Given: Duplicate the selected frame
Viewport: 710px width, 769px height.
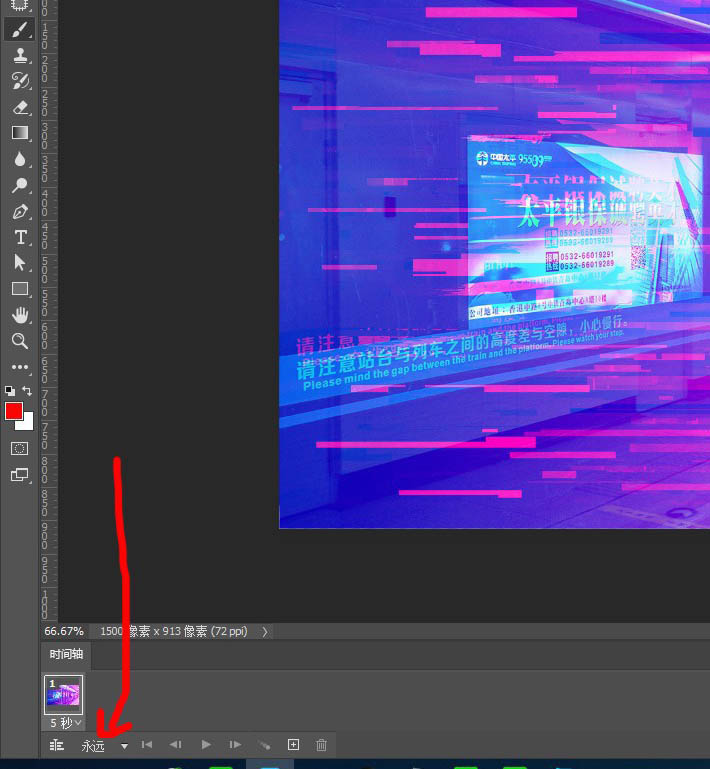Looking at the screenshot, I should (x=293, y=745).
